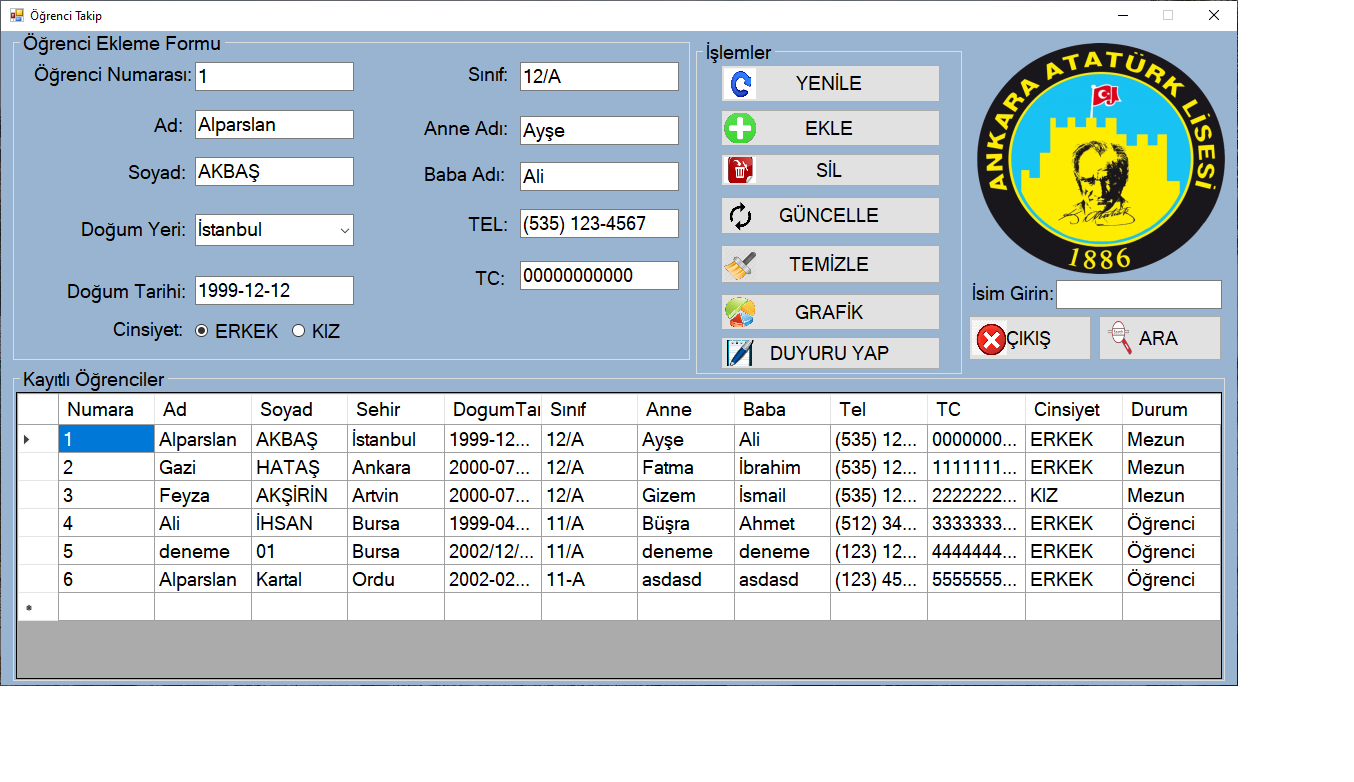
Task: Click the Artvin city cell
Action: tap(396, 495)
